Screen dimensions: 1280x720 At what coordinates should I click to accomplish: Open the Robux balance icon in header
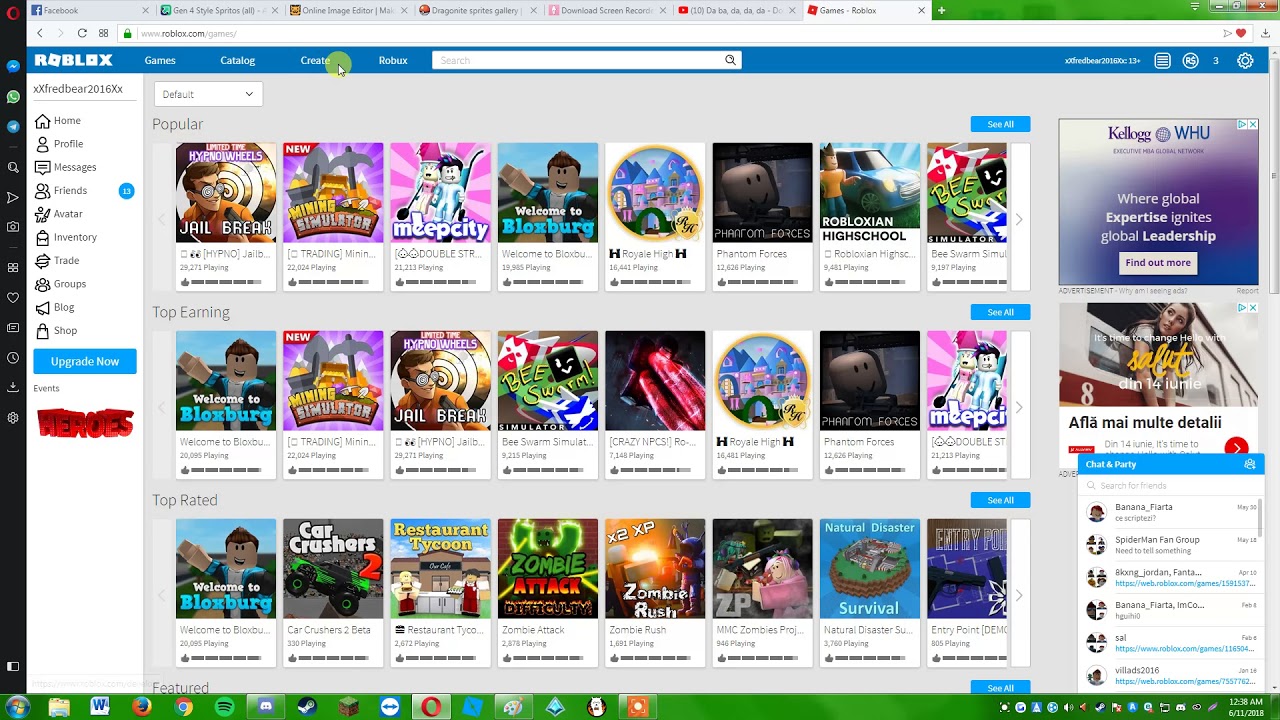tap(1190, 60)
